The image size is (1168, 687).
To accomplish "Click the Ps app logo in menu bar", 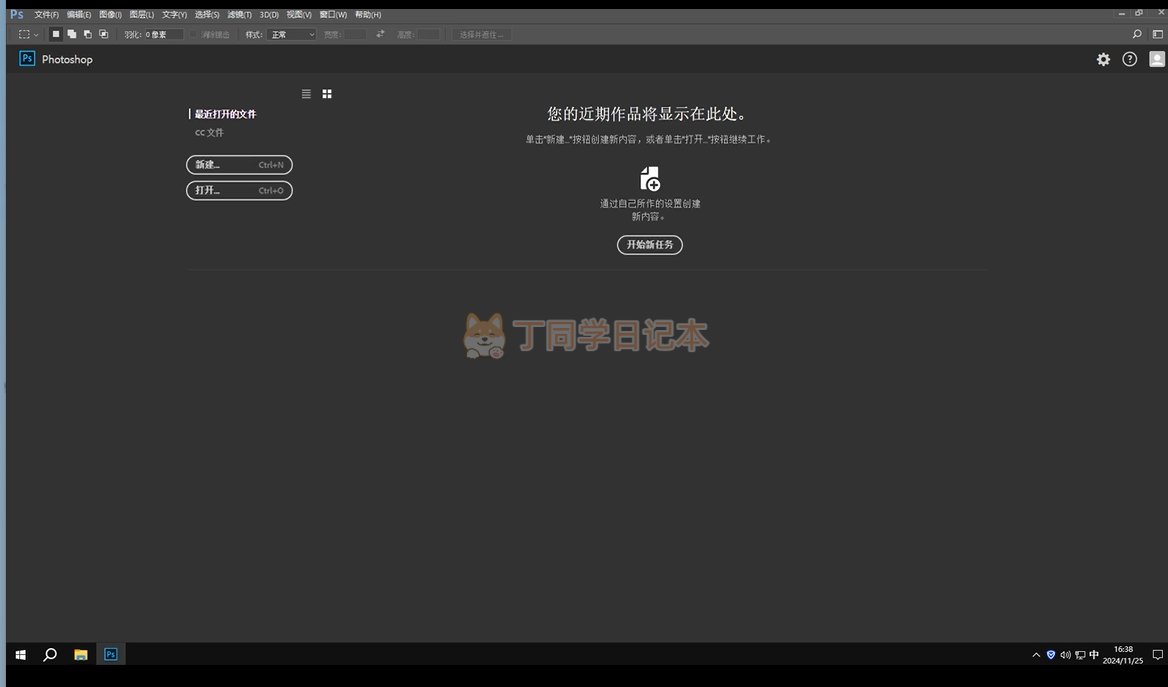I will coord(16,14).
